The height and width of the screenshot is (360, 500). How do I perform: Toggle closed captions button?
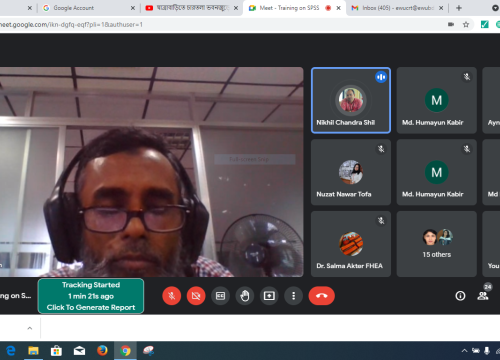point(220,296)
